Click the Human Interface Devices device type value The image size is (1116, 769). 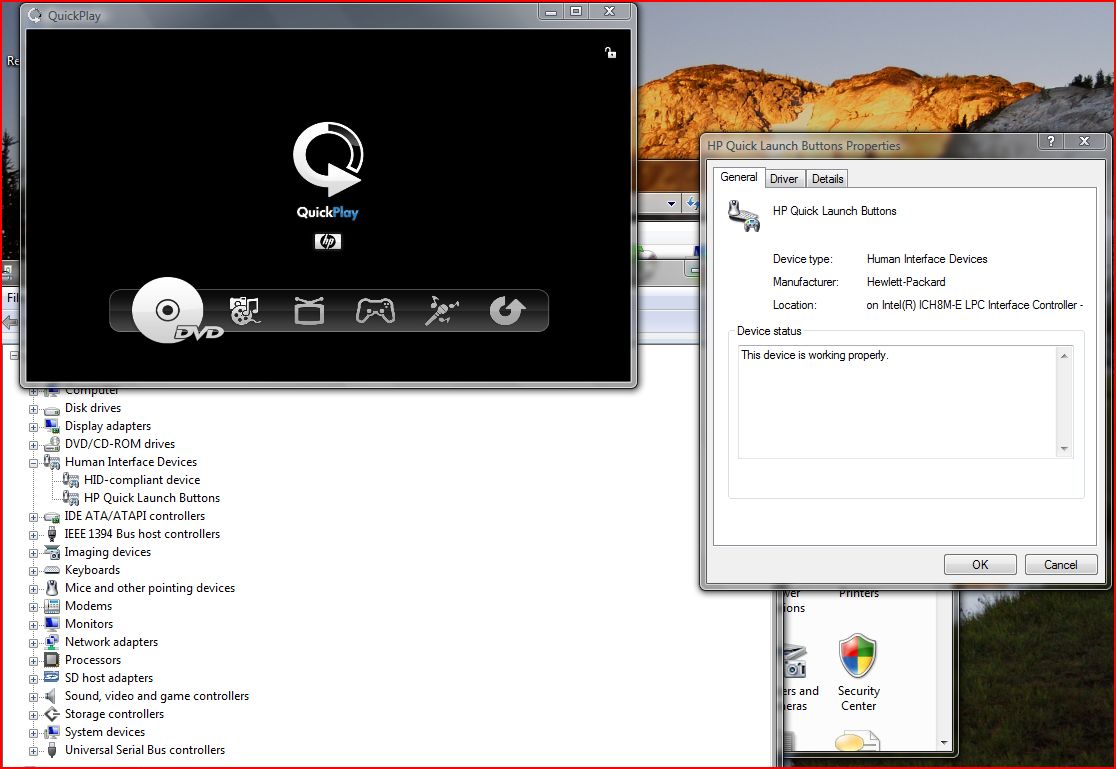pyautogui.click(x=927, y=259)
